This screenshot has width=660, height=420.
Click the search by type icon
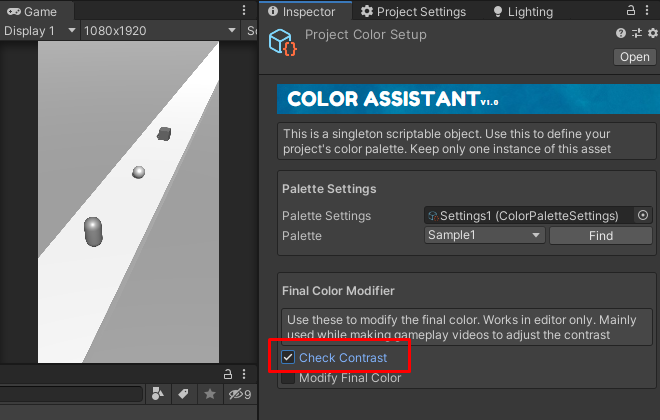point(158,394)
